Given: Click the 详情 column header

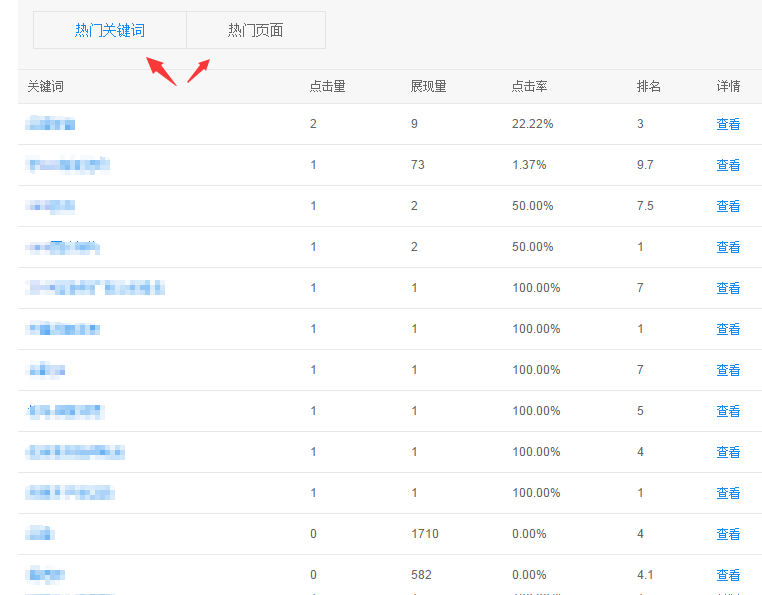Looking at the screenshot, I should pos(728,86).
